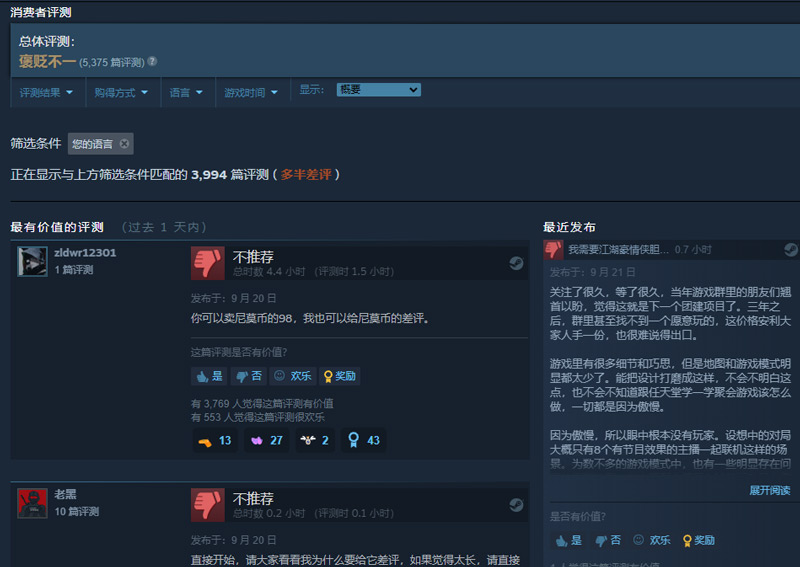Viewport: 800px width, 567px height.
Task: Click the purple award icon showing 27
Action: point(266,440)
